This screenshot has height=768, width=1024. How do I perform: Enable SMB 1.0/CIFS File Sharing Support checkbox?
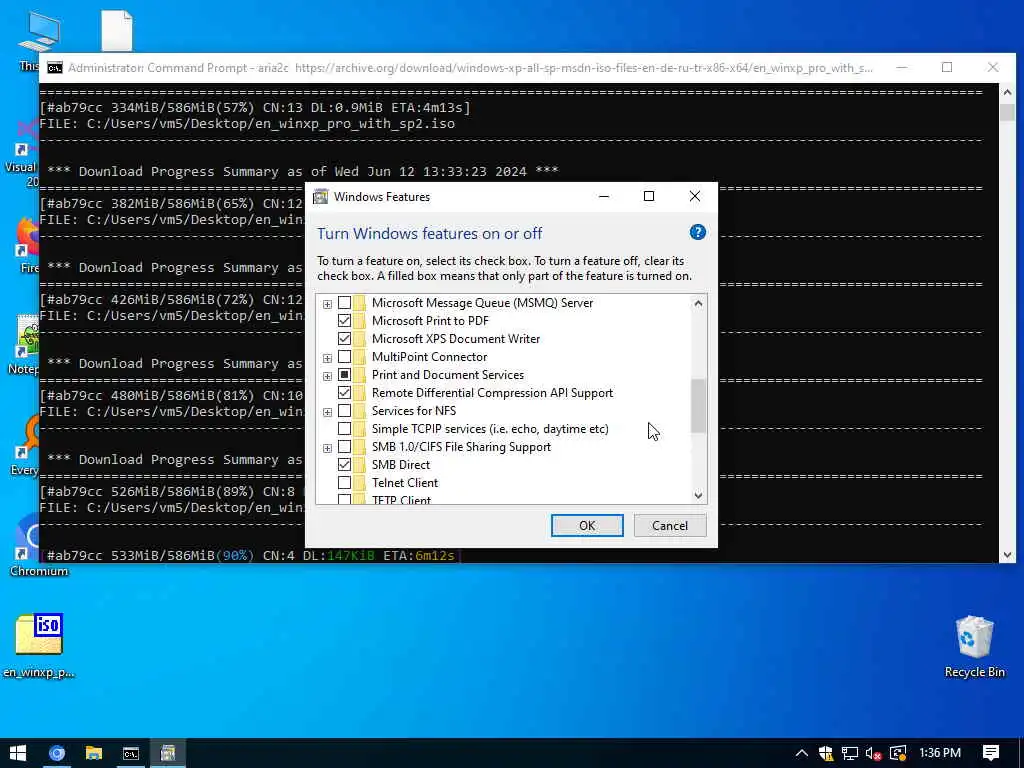coord(344,447)
